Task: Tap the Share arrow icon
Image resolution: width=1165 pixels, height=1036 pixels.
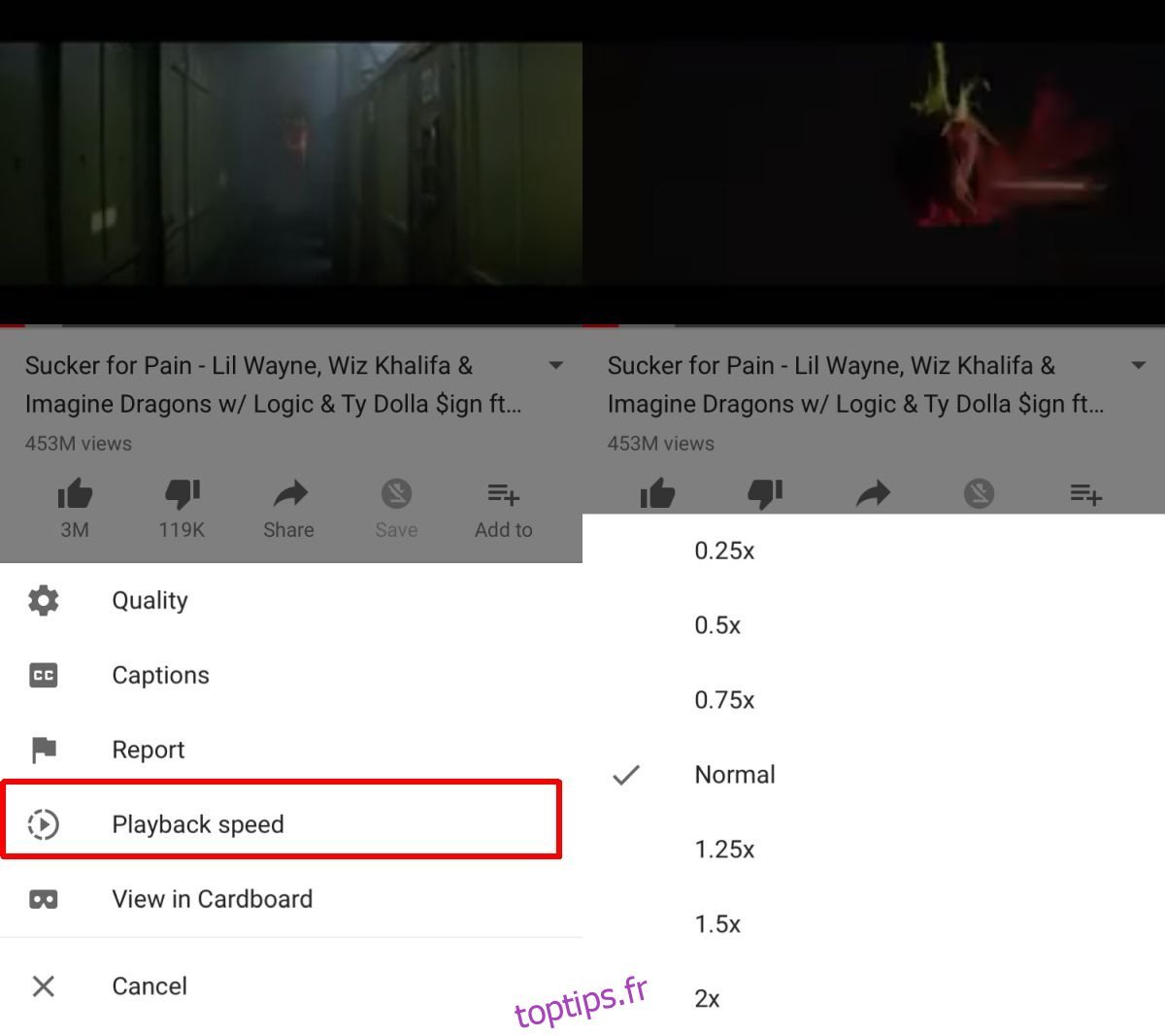Action: tap(289, 495)
